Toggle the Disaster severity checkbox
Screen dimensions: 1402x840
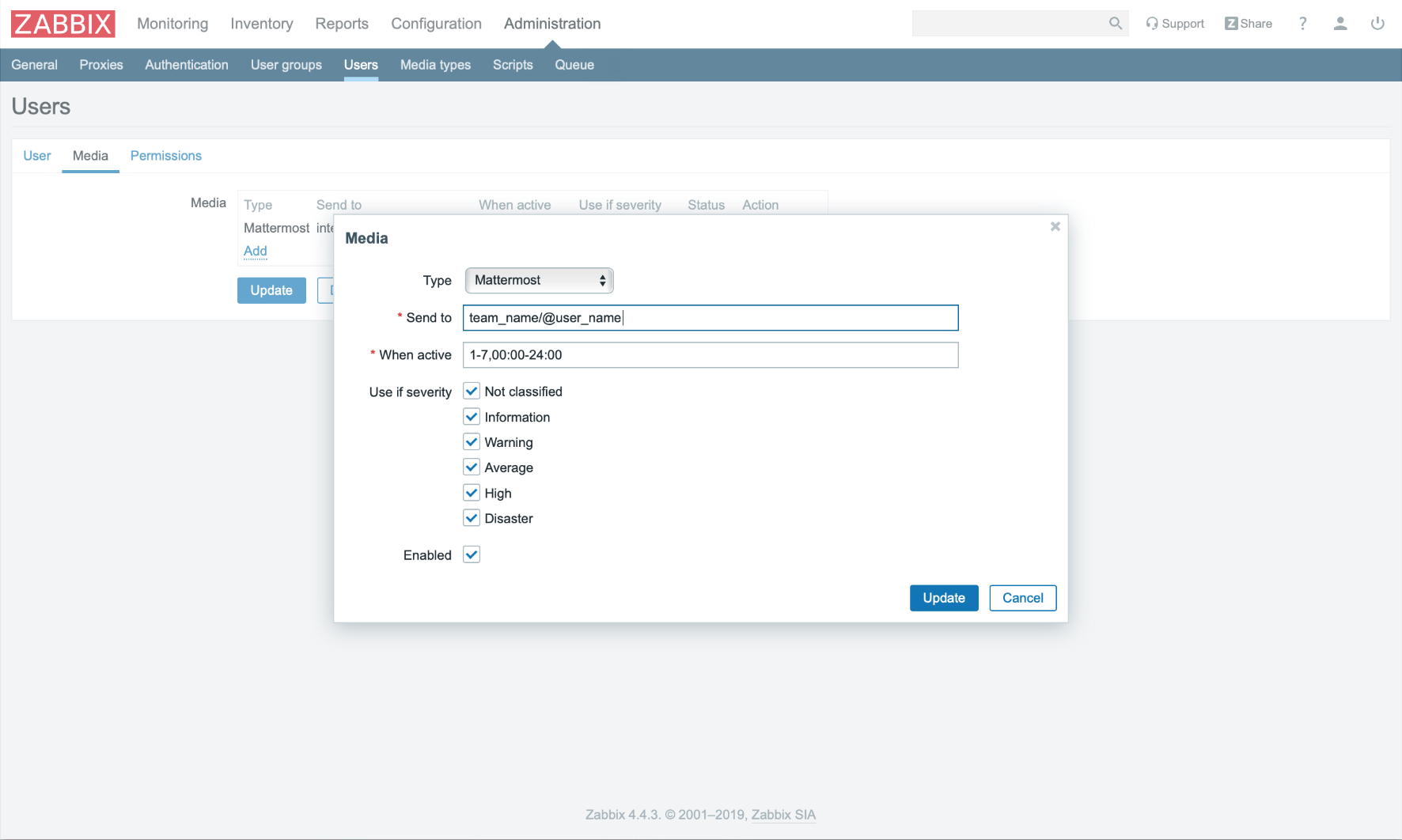tap(472, 518)
